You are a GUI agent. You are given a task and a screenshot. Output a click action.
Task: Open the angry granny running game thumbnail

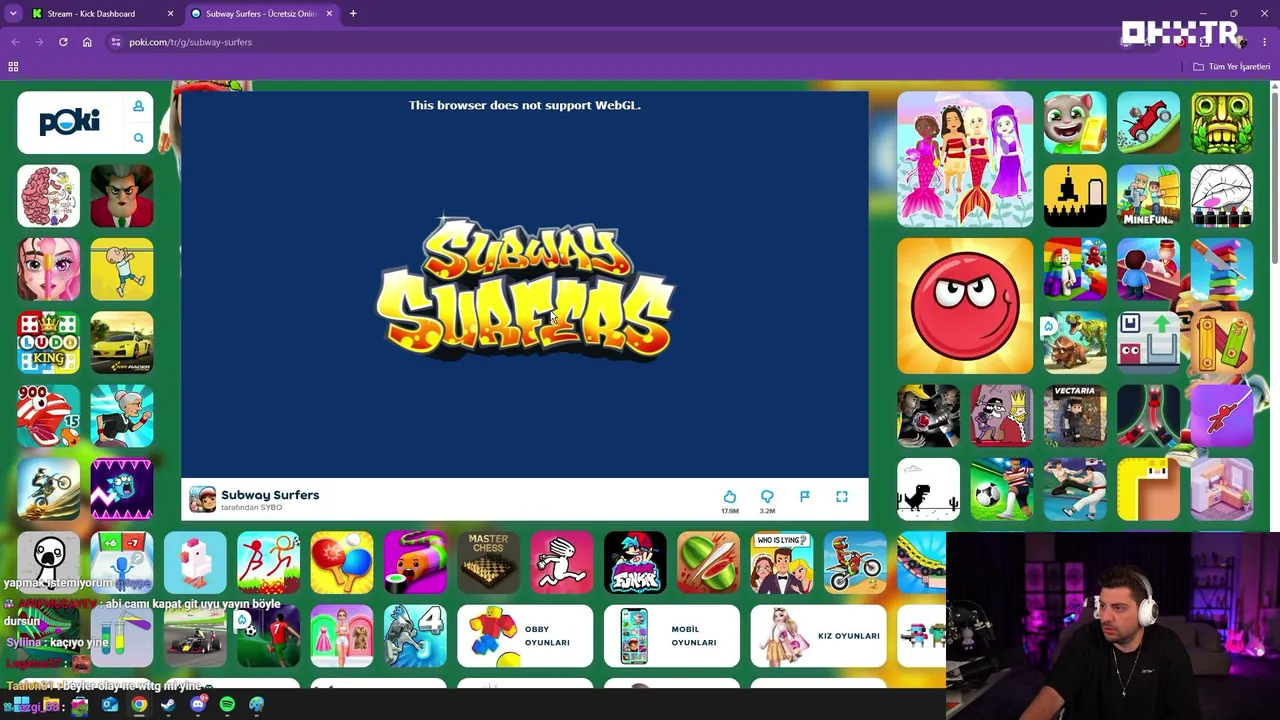122,416
